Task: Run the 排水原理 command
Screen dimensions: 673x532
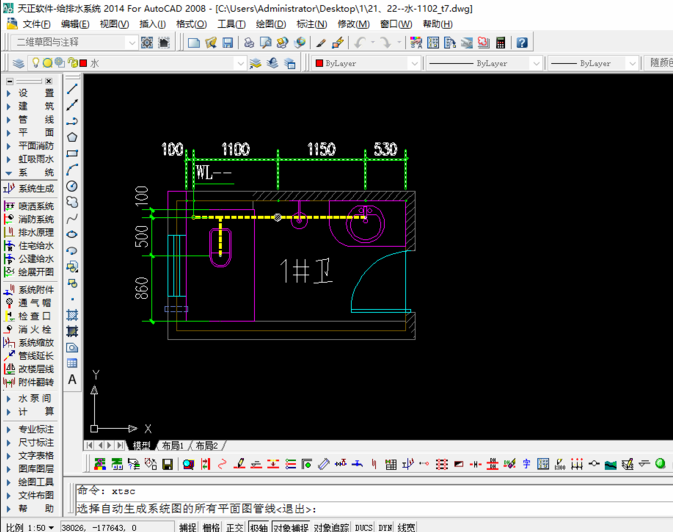Action: click(29, 233)
